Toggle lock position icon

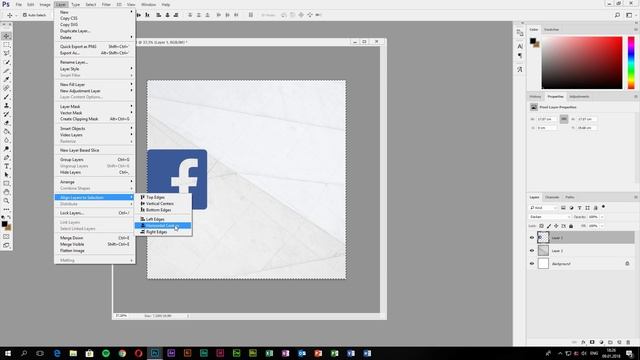click(x=556, y=226)
